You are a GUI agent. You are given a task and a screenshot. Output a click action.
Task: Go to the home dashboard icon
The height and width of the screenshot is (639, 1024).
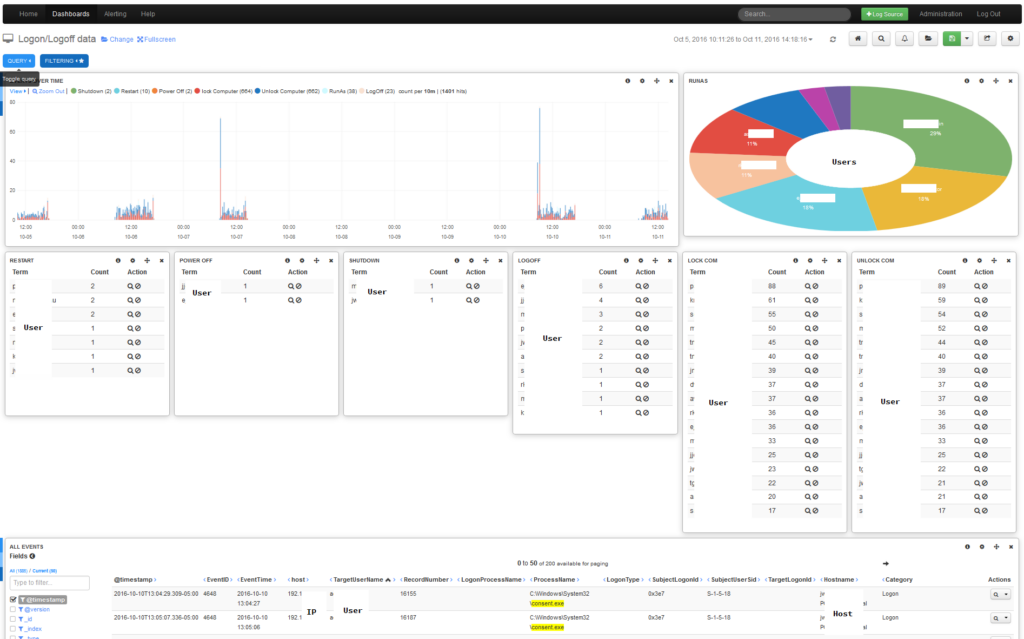857,39
